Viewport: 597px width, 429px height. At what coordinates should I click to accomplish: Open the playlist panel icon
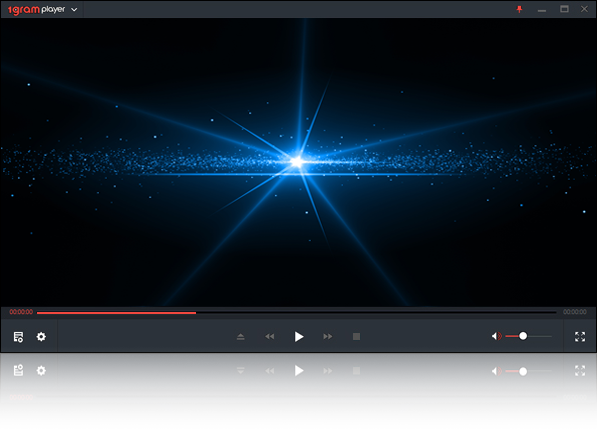tap(18, 337)
